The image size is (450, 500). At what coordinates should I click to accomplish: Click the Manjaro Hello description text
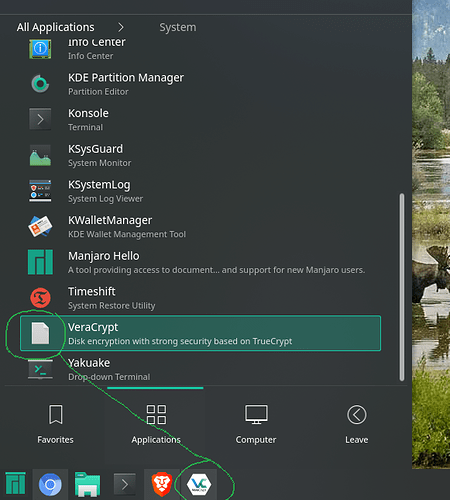click(x=216, y=270)
